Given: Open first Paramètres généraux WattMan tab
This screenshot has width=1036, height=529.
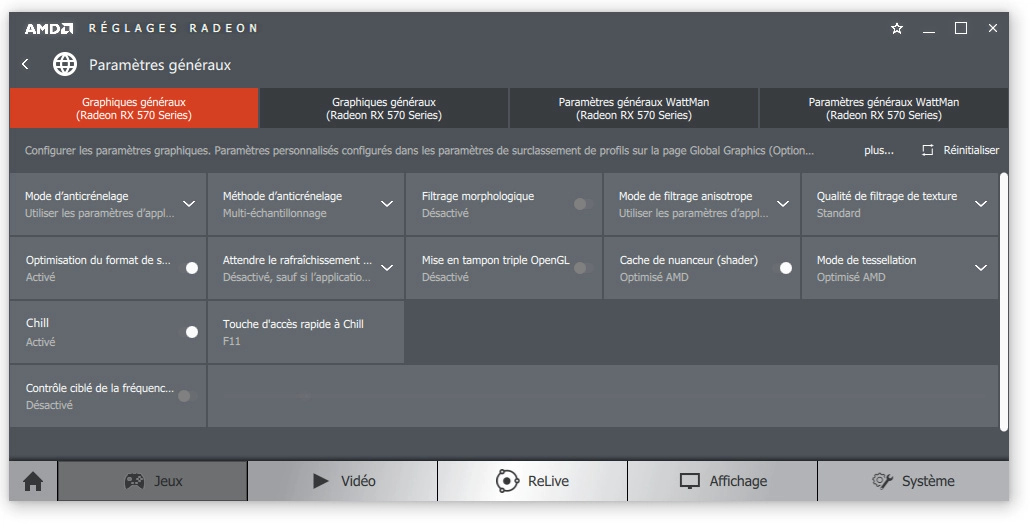Looking at the screenshot, I should pos(634,108).
